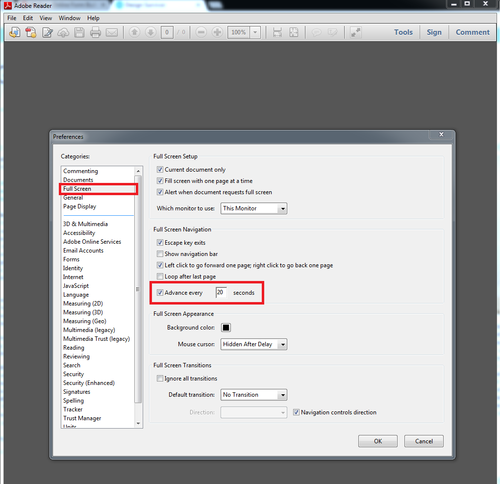Open Default transition dropdown
The width and height of the screenshot is (500, 484).
(x=254, y=395)
